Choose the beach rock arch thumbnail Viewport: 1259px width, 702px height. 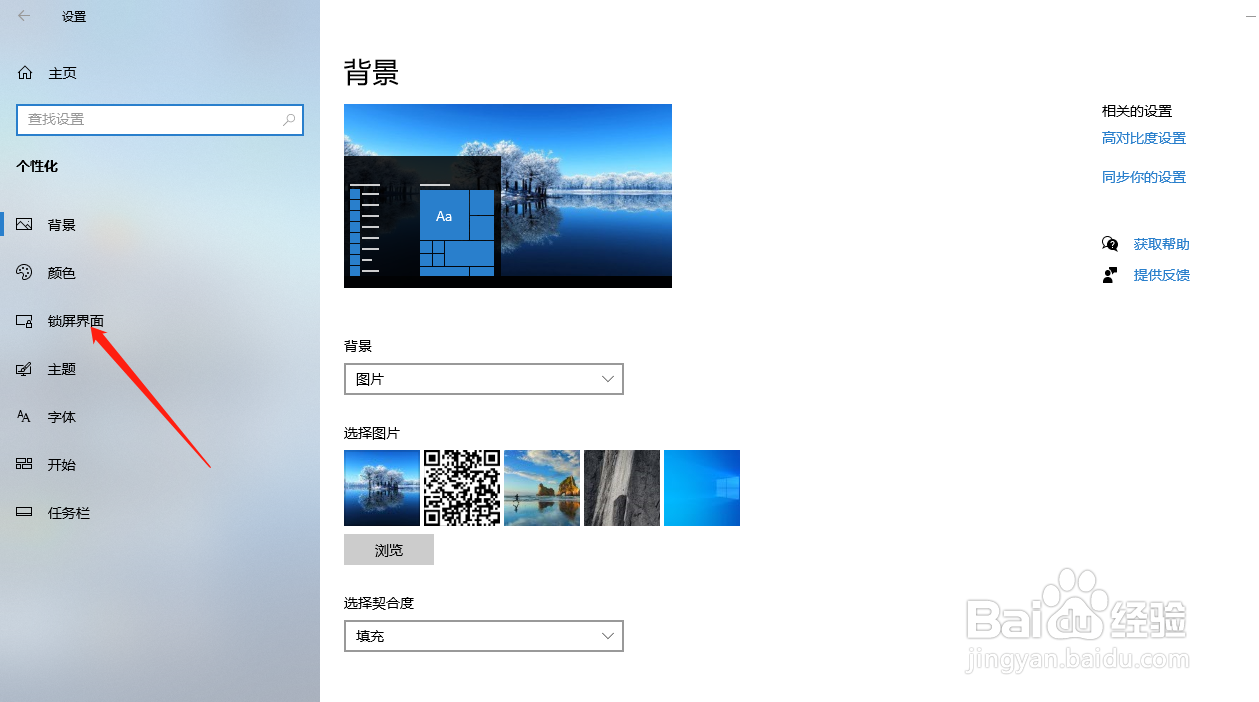tap(542, 488)
